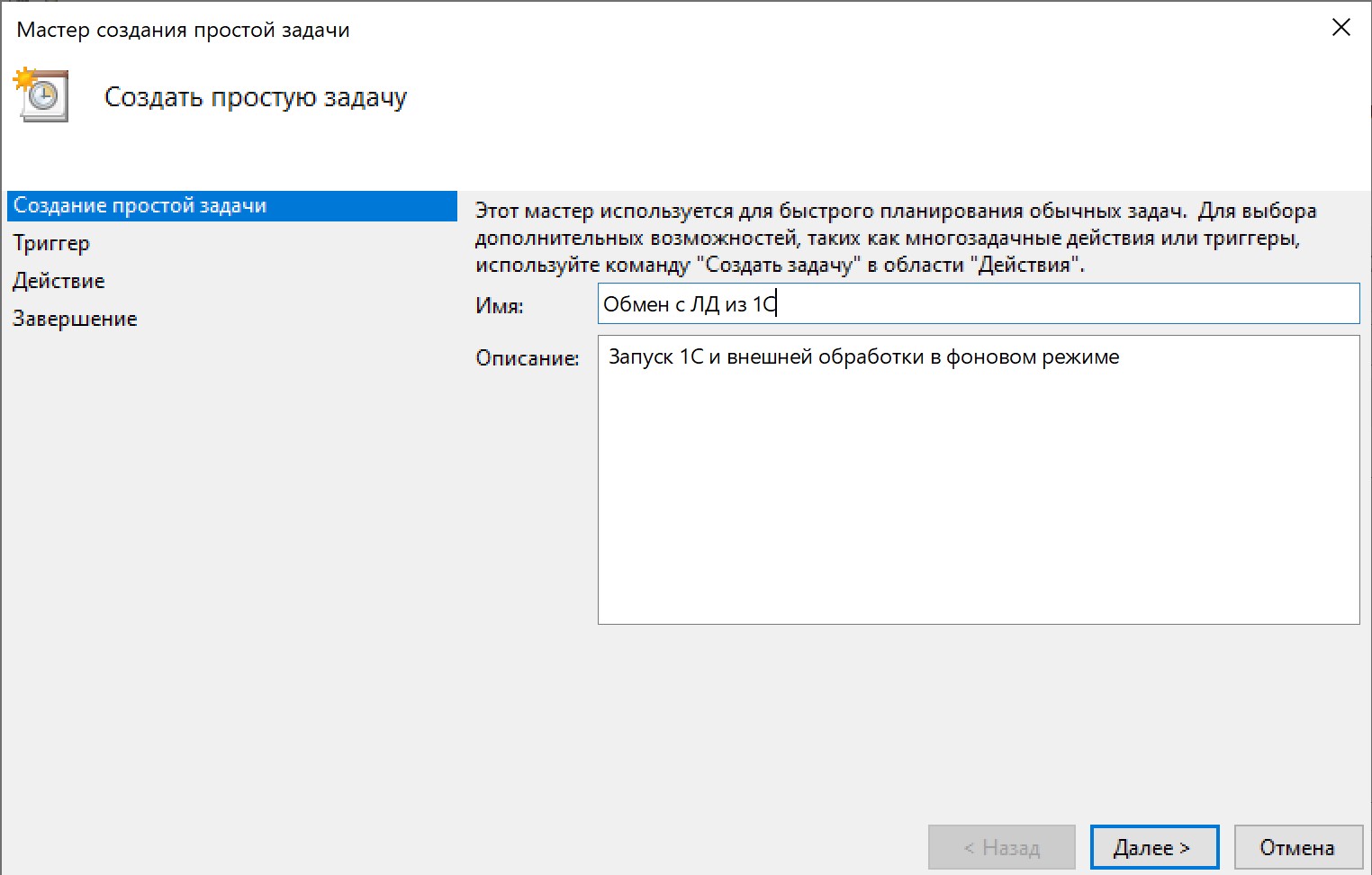Click the 'Имя:' field label

(499, 306)
